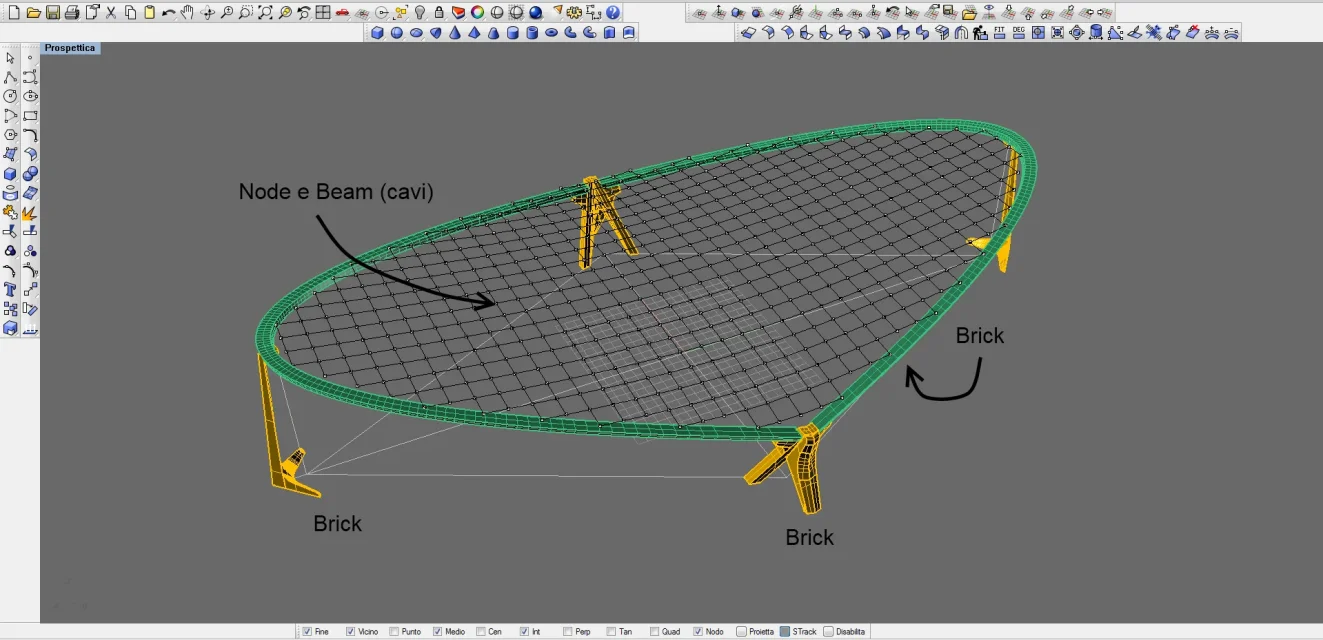Select the Circle tool in the sidebar

(10, 96)
